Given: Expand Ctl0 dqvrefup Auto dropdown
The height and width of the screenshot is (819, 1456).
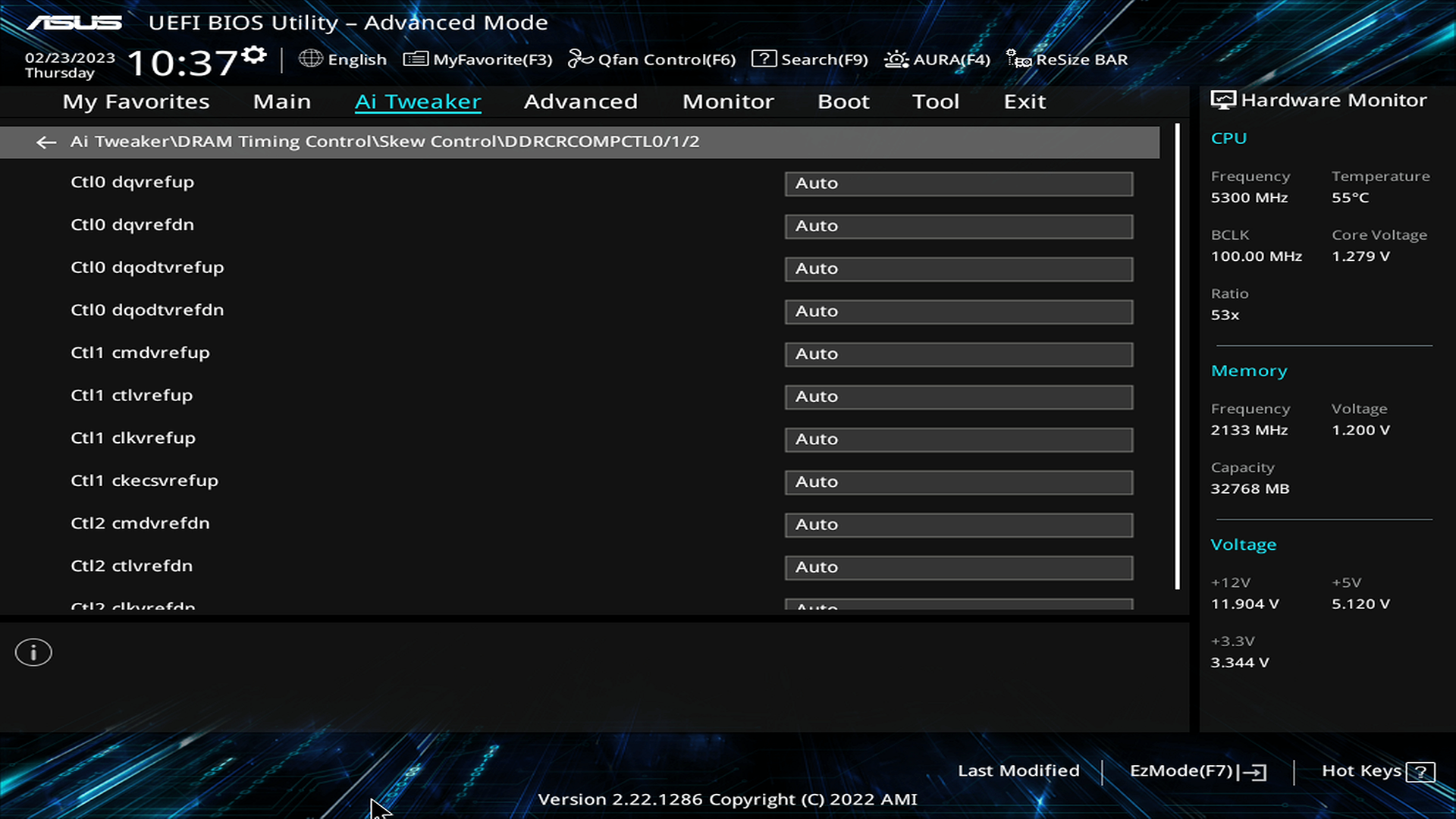Looking at the screenshot, I should 958,183.
